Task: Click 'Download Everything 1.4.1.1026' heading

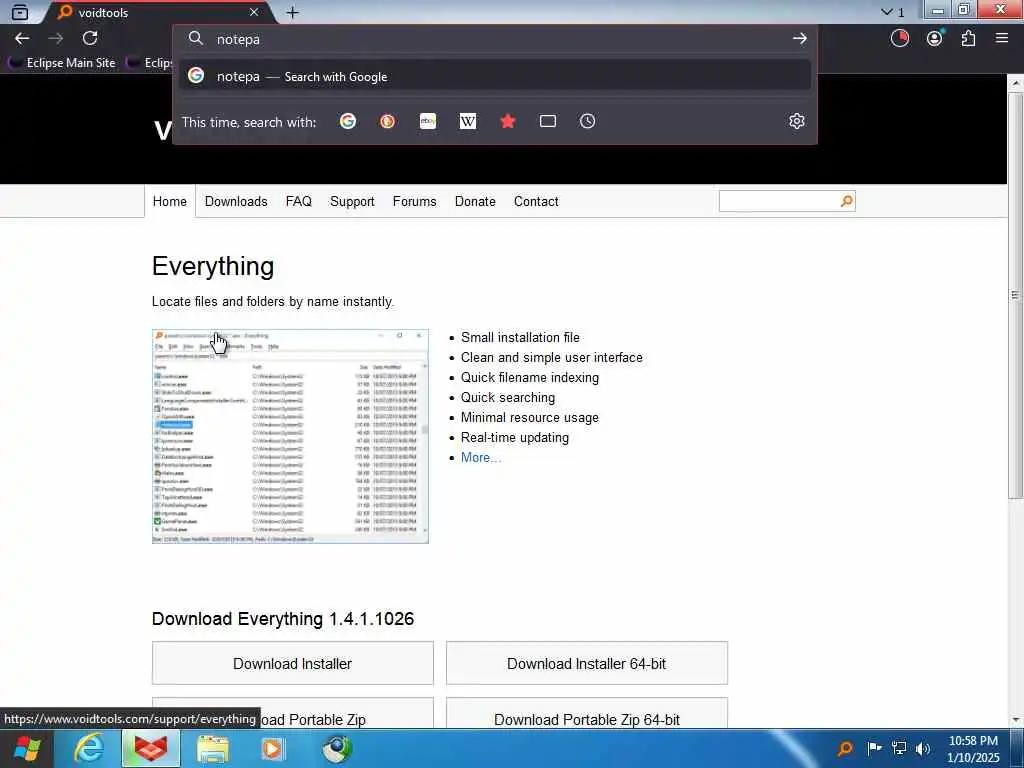Action: (283, 618)
